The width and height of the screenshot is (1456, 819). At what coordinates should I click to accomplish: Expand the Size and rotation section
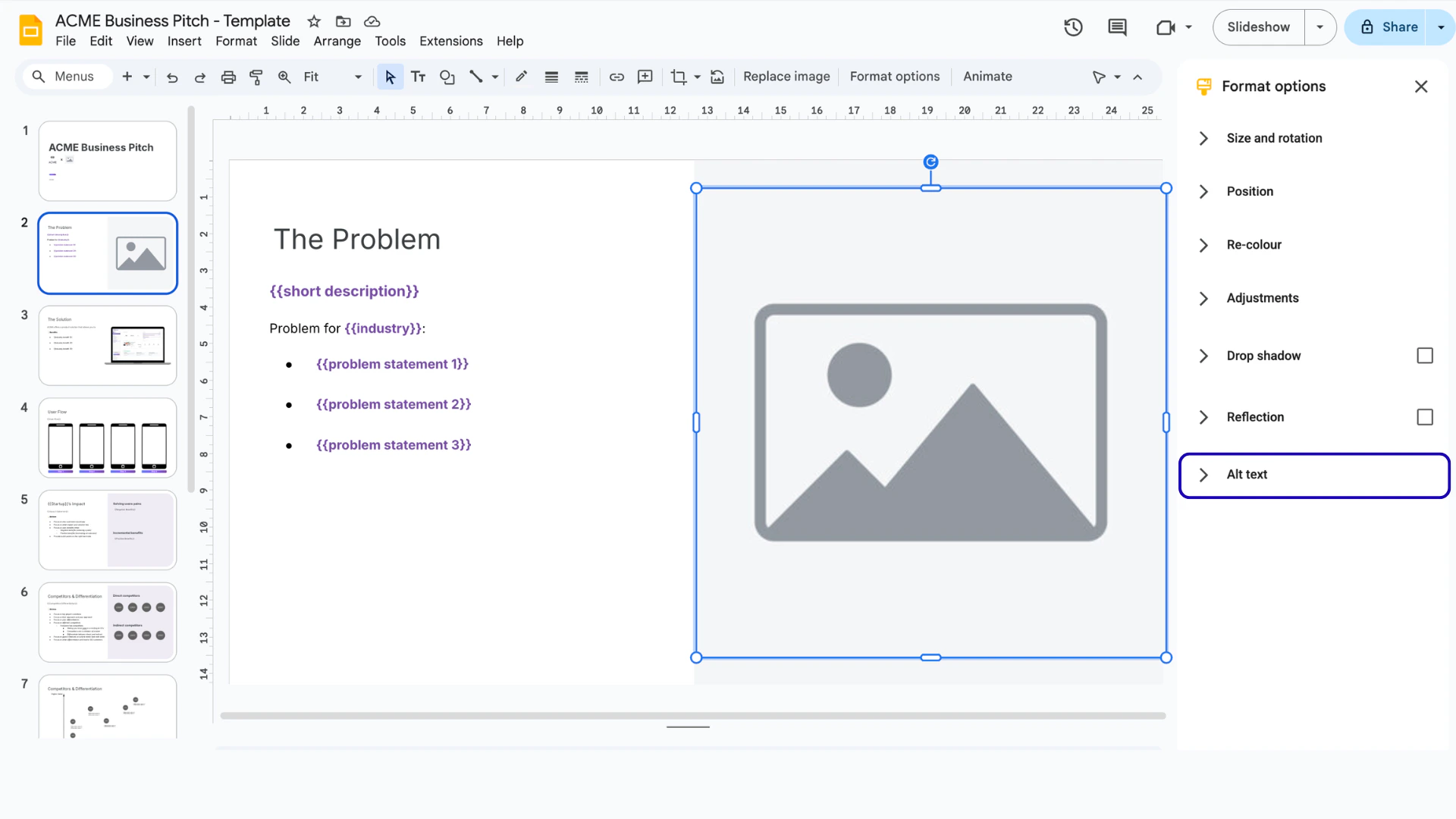pyautogui.click(x=1274, y=138)
